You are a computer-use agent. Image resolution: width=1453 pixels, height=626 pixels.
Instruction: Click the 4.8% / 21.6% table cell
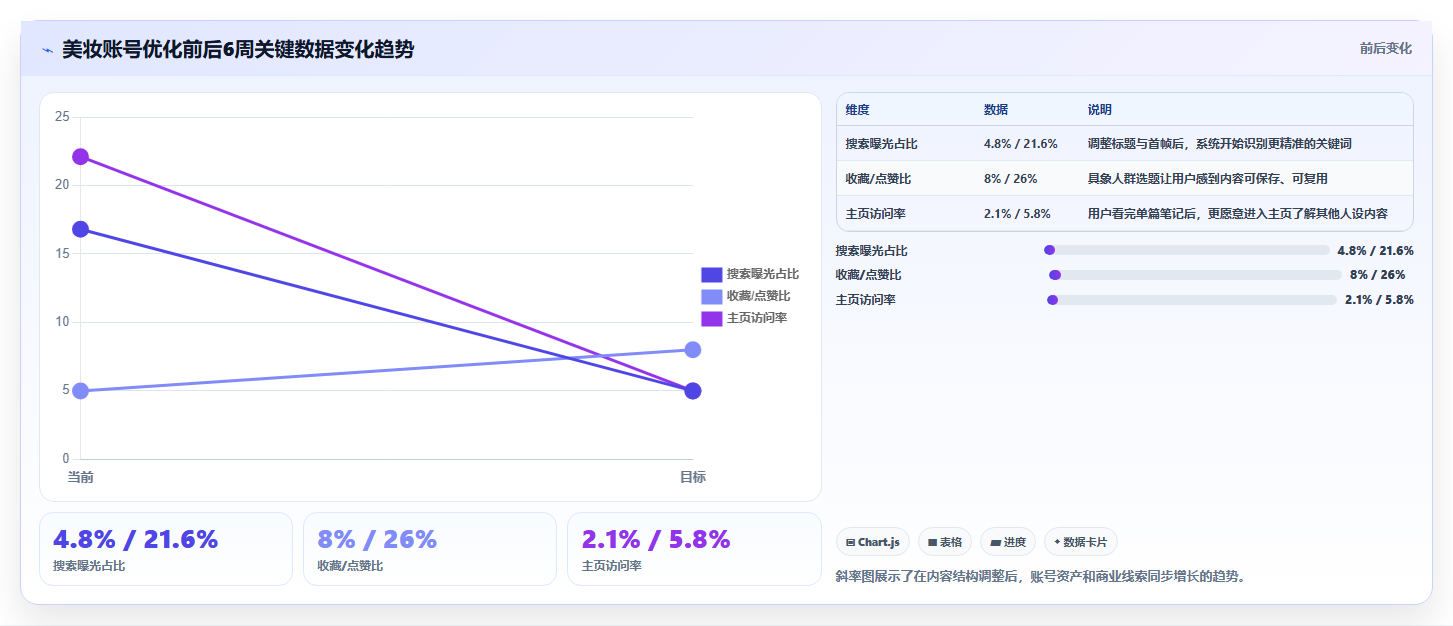pyautogui.click(x=1021, y=144)
